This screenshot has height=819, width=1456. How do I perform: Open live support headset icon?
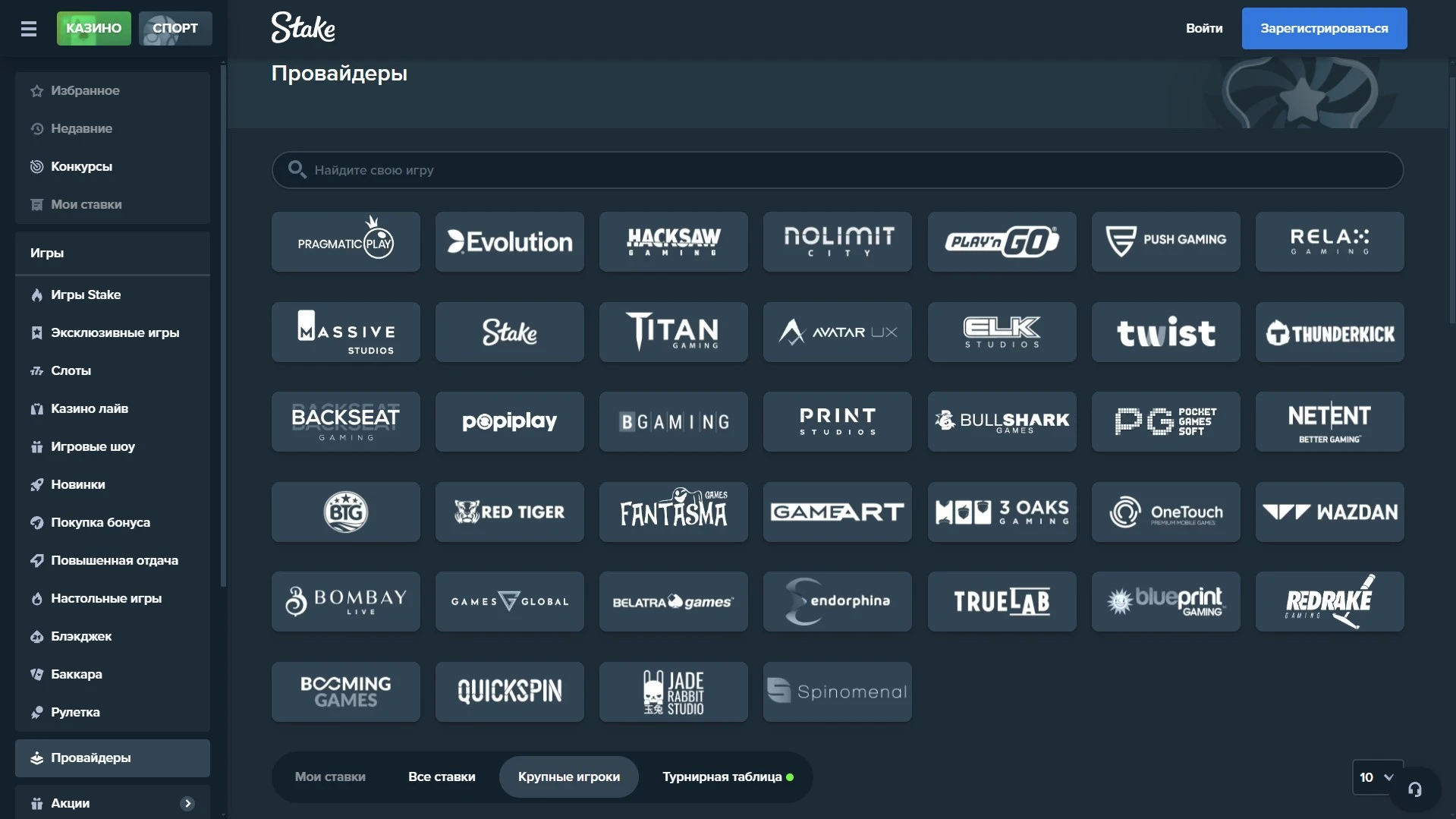tap(1414, 789)
